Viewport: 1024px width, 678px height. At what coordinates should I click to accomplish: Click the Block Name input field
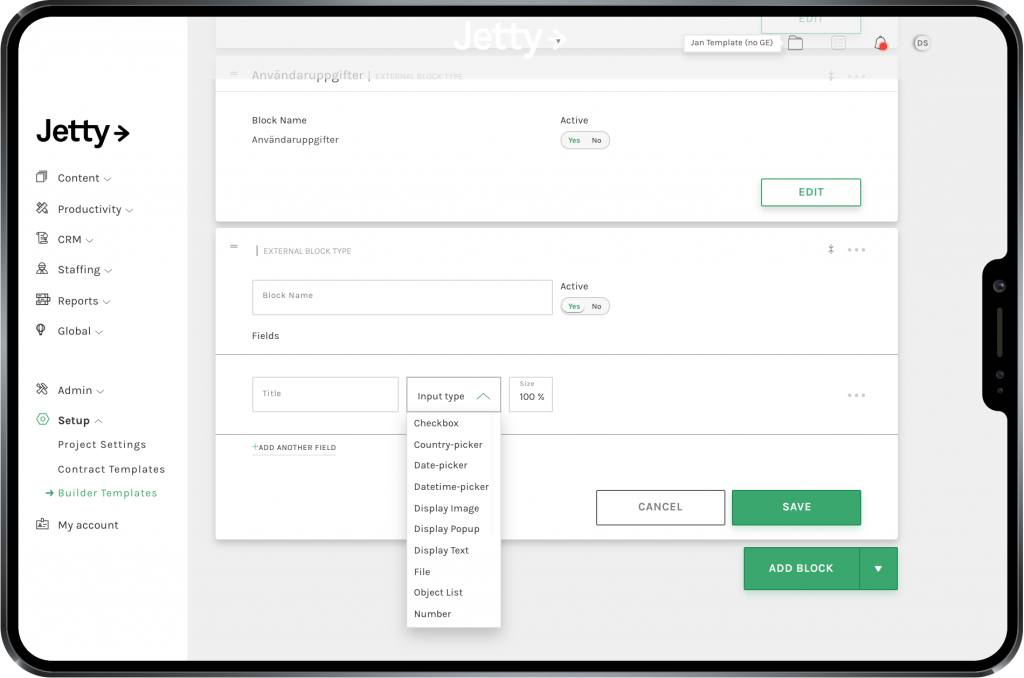coord(402,297)
